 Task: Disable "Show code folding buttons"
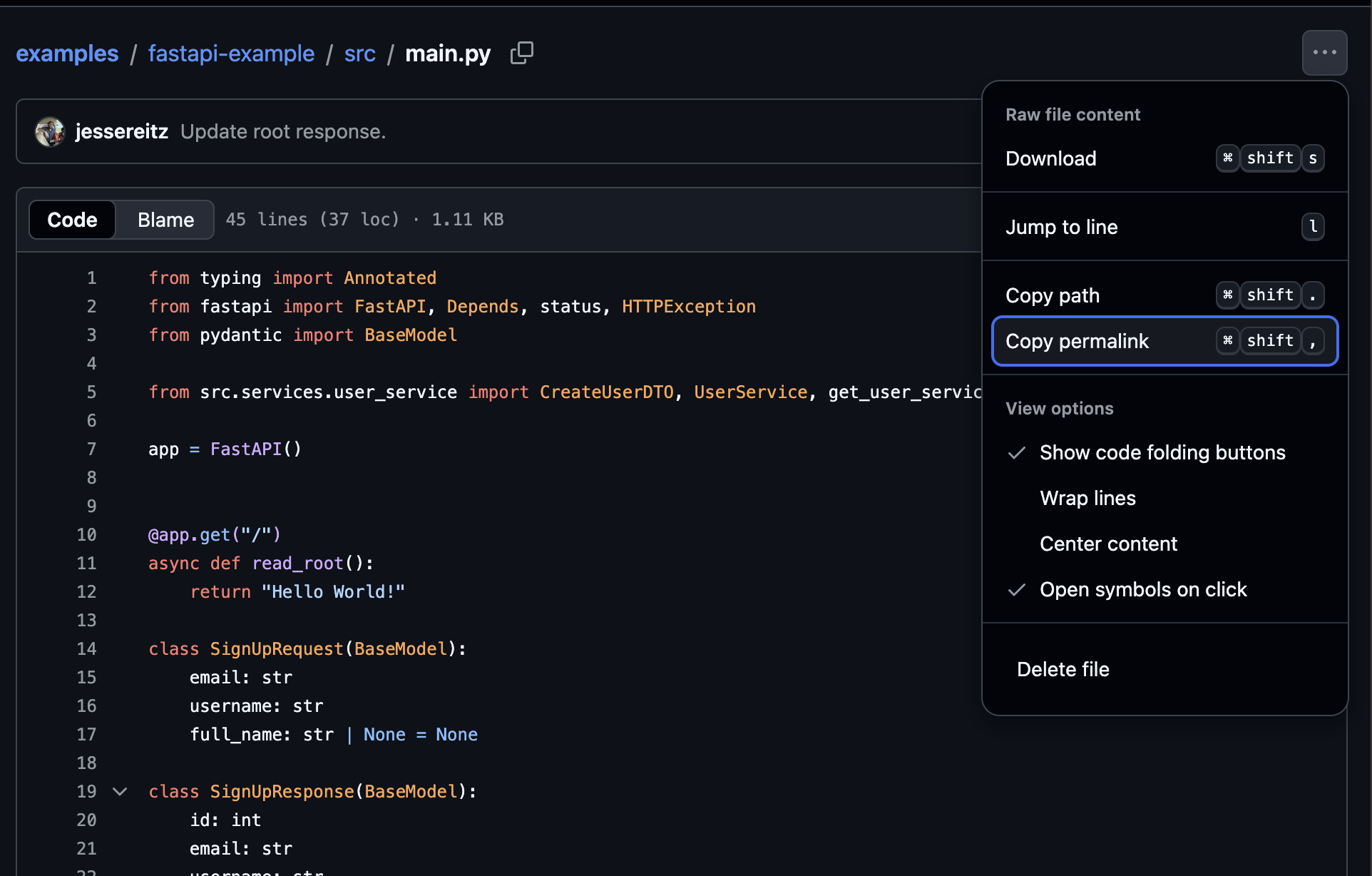tap(1162, 452)
